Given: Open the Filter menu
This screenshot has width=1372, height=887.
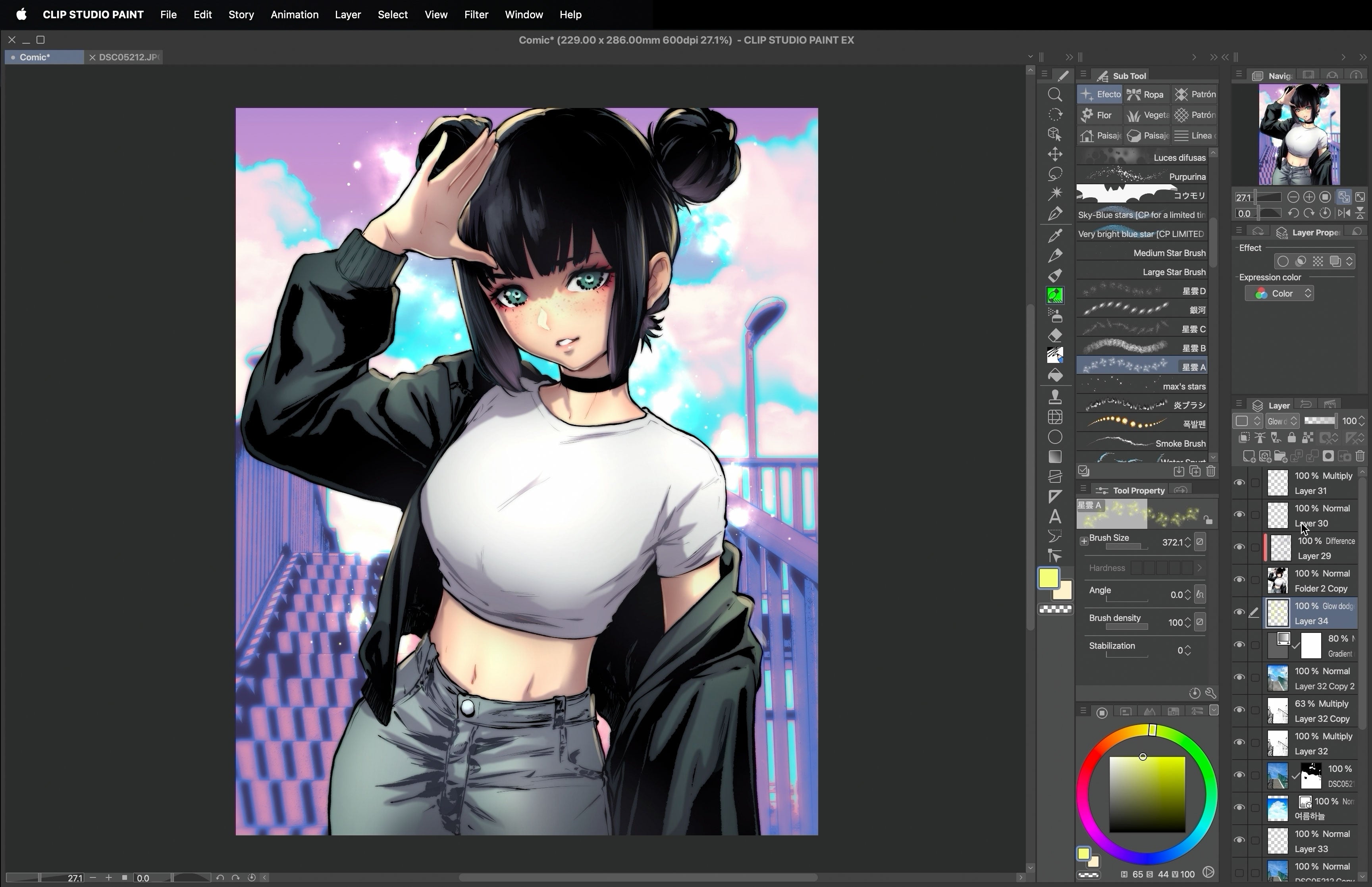Looking at the screenshot, I should coord(476,14).
